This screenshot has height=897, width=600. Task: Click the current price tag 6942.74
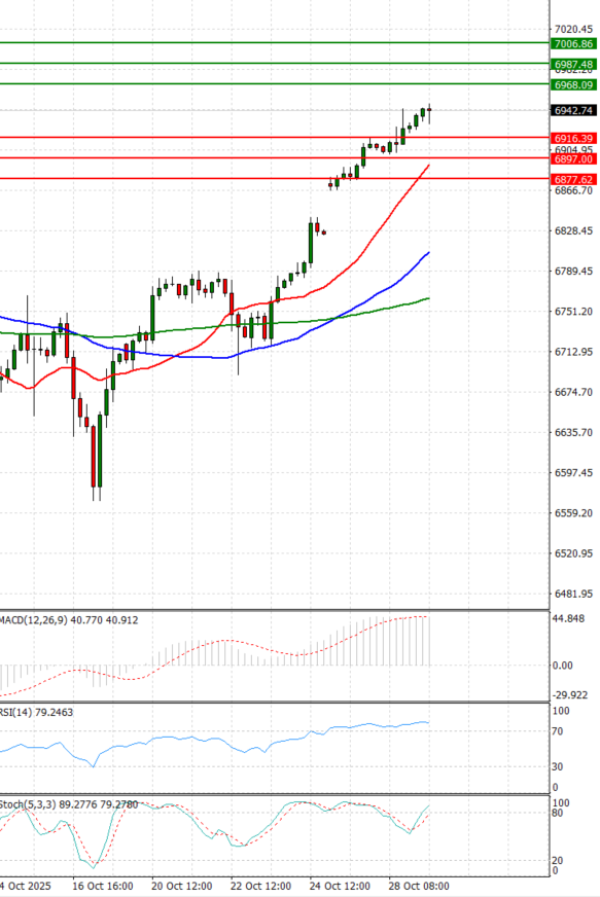[x=573, y=111]
